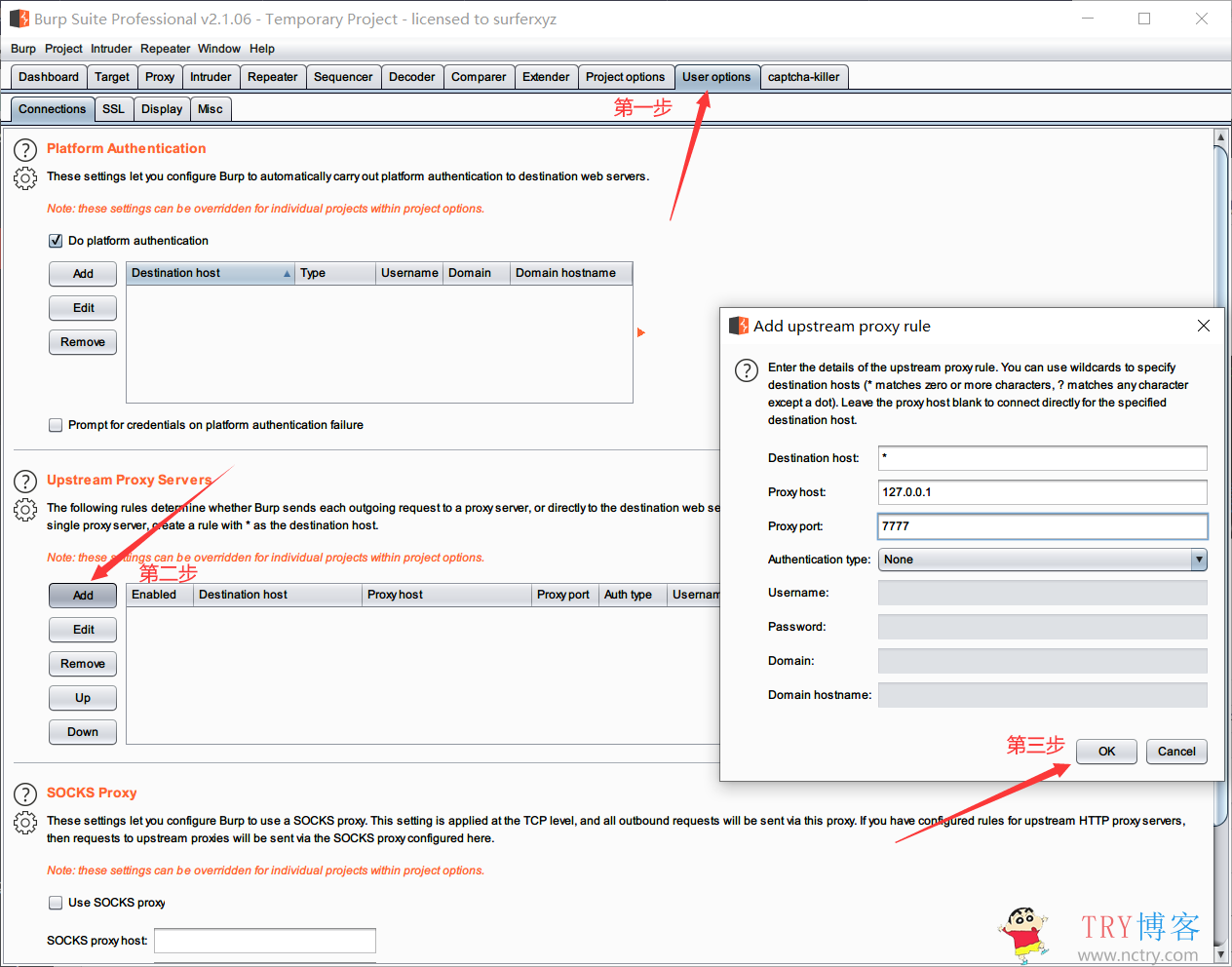Click the Proxy port field showing 7777
The height and width of the screenshot is (967, 1232).
1043,526
